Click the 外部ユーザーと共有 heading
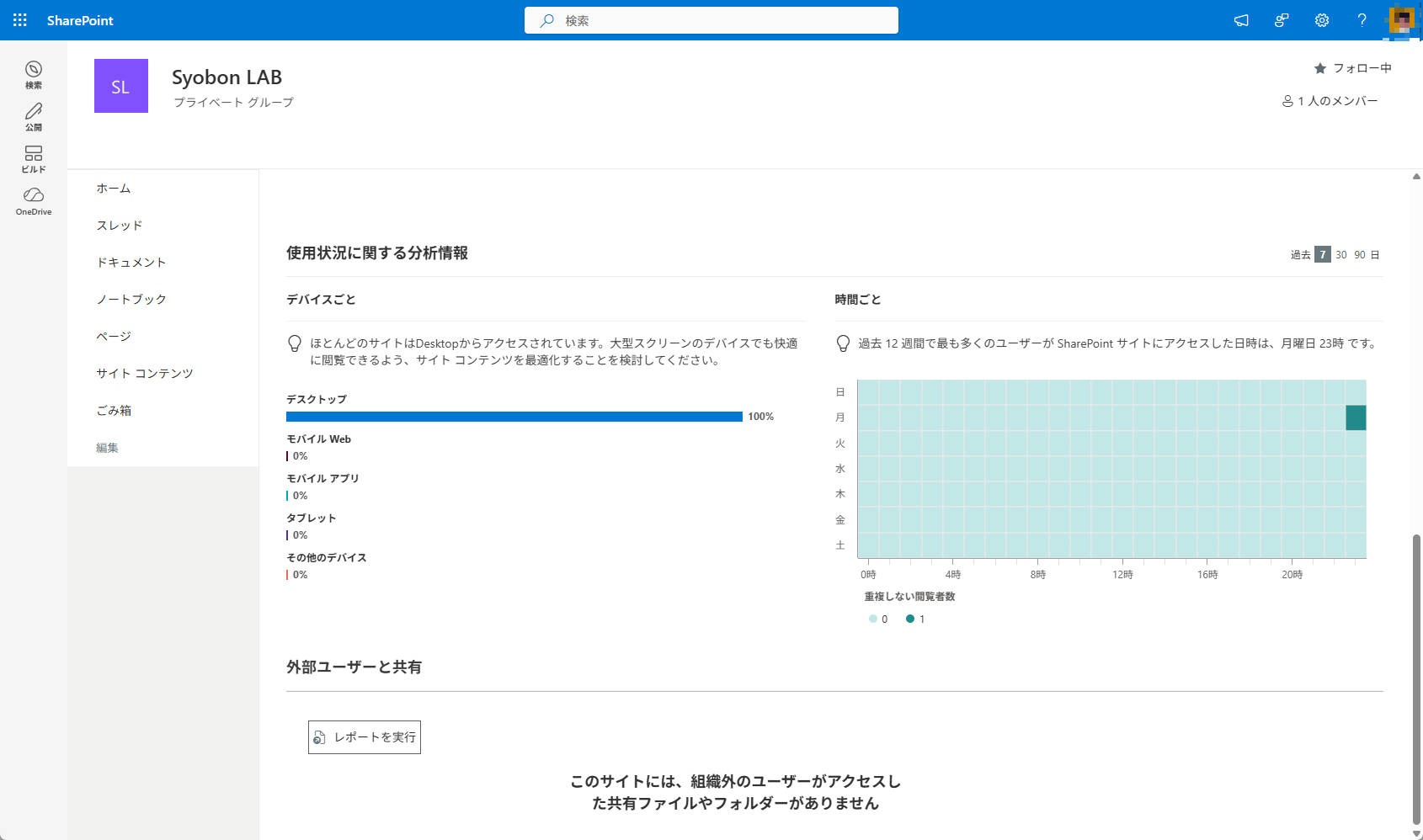Screen dimensions: 1423x840 354,667
